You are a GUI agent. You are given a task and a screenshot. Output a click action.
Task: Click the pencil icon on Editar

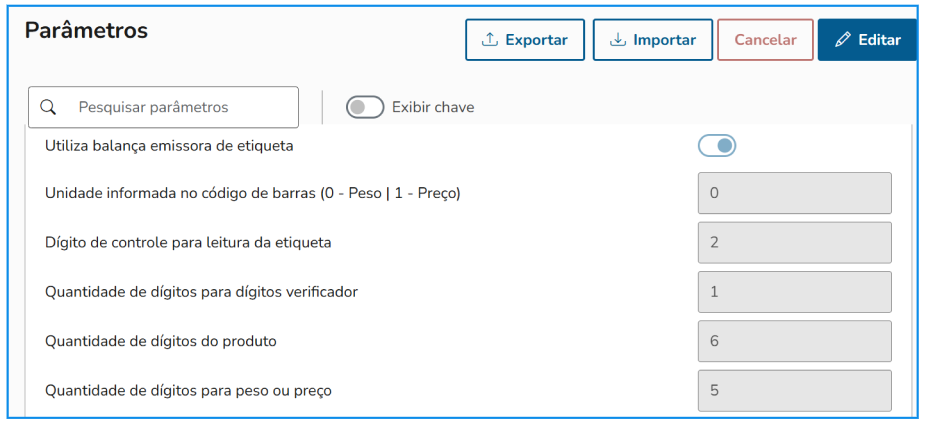(x=843, y=40)
